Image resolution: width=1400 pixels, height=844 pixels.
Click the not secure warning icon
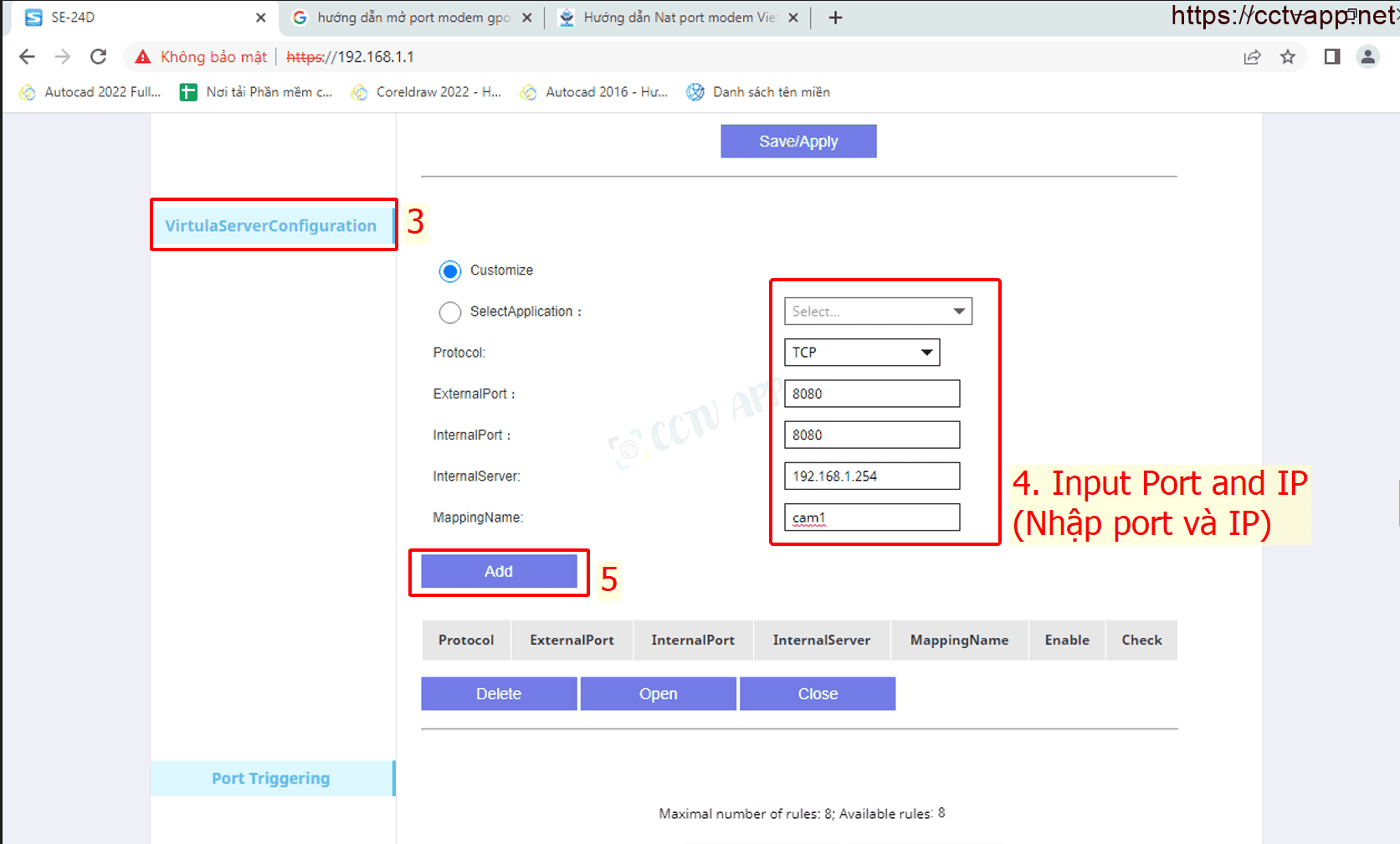click(143, 57)
